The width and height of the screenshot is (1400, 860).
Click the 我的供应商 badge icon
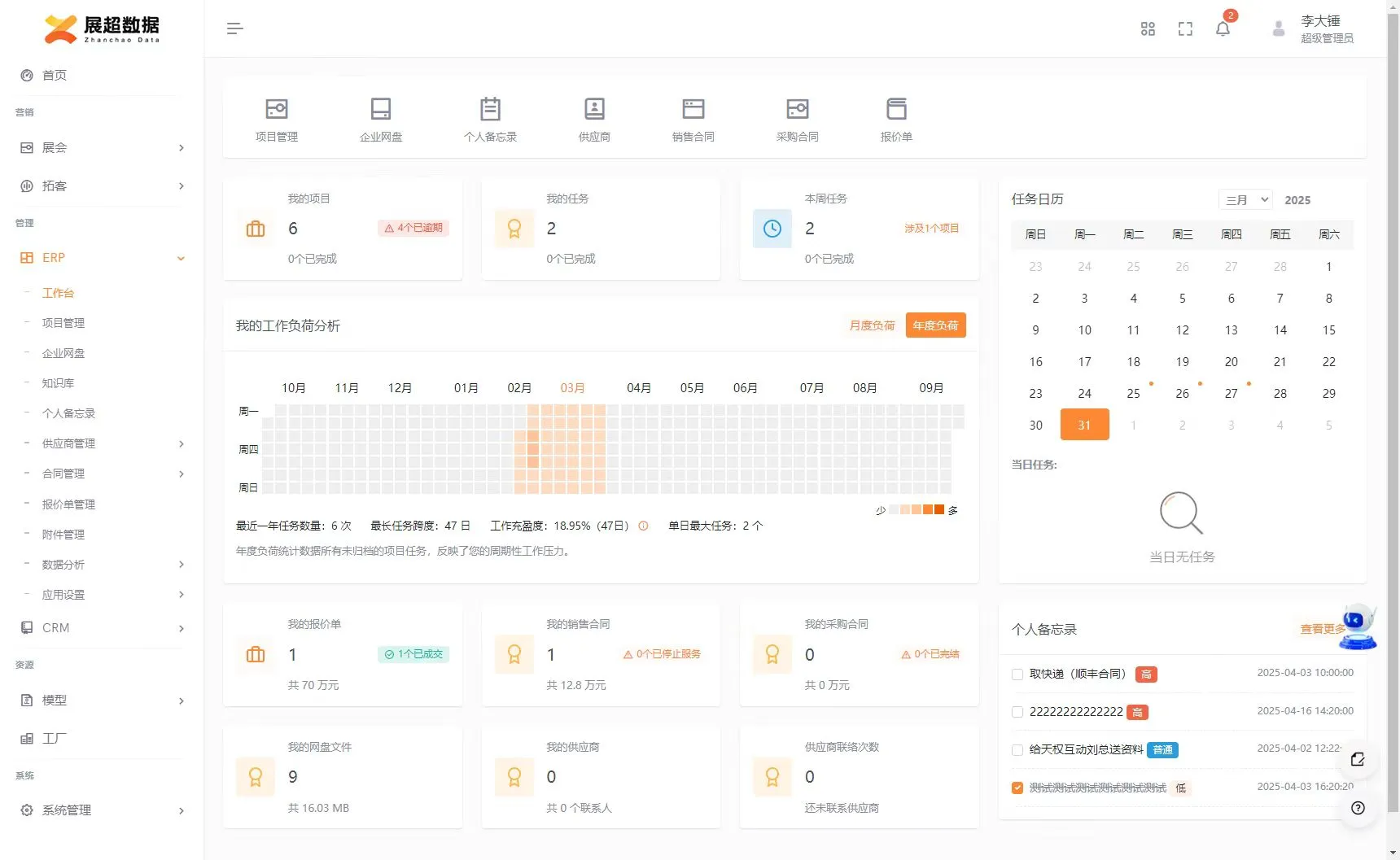point(514,777)
